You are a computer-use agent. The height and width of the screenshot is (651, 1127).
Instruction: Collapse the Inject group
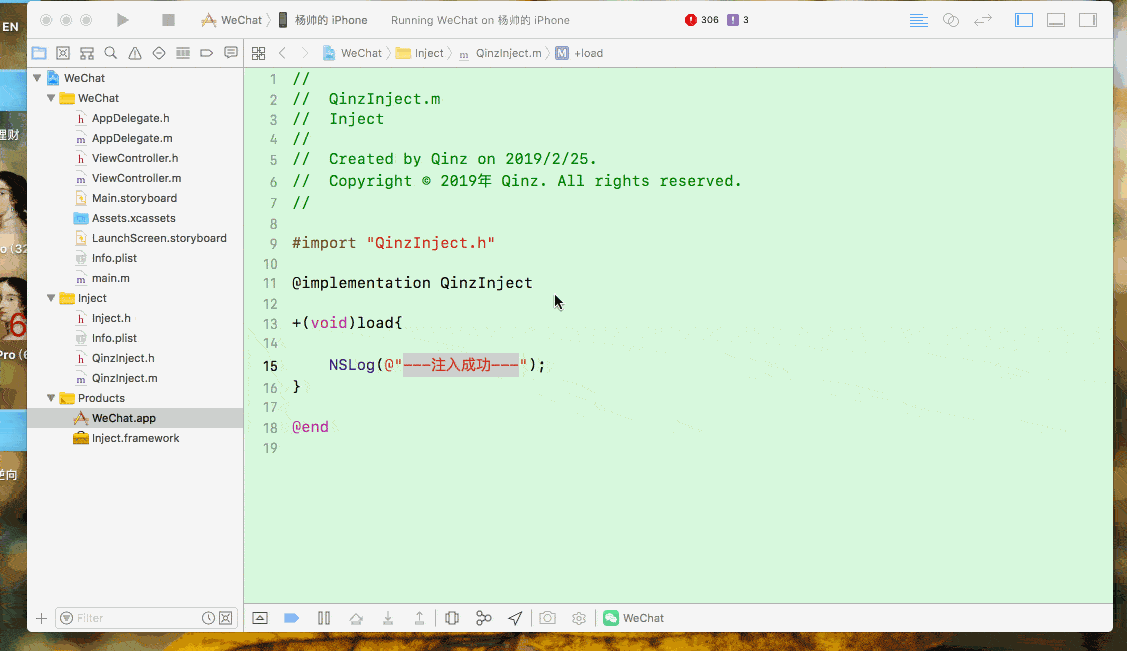(x=51, y=297)
